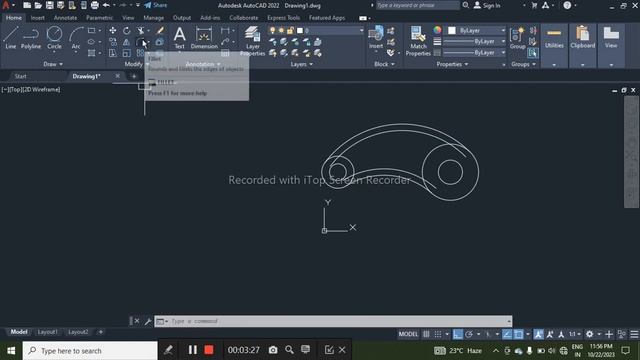The height and width of the screenshot is (360, 640).
Task: Activate the Scale tool
Action: coord(127,53)
